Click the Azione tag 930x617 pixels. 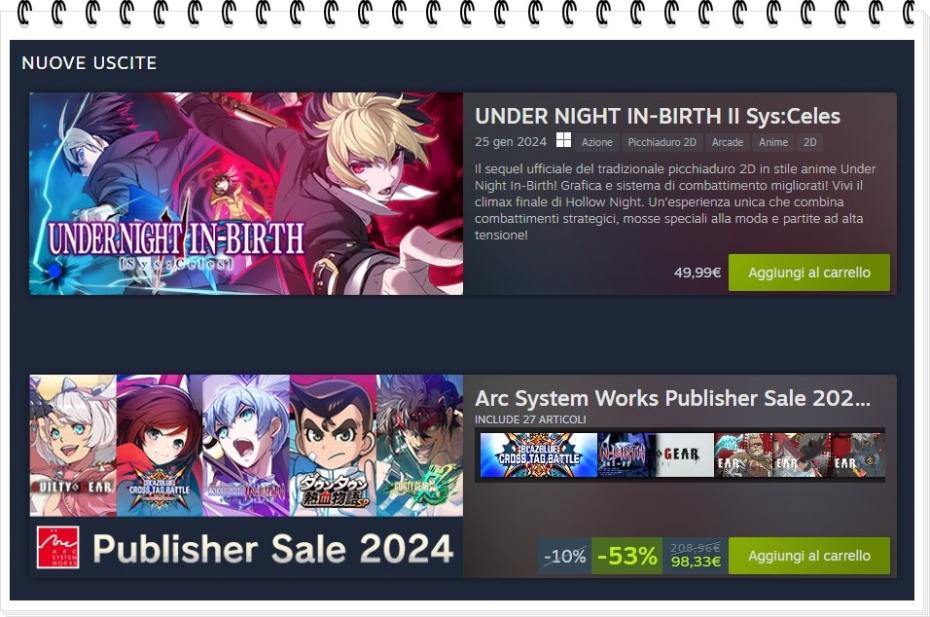coord(597,142)
